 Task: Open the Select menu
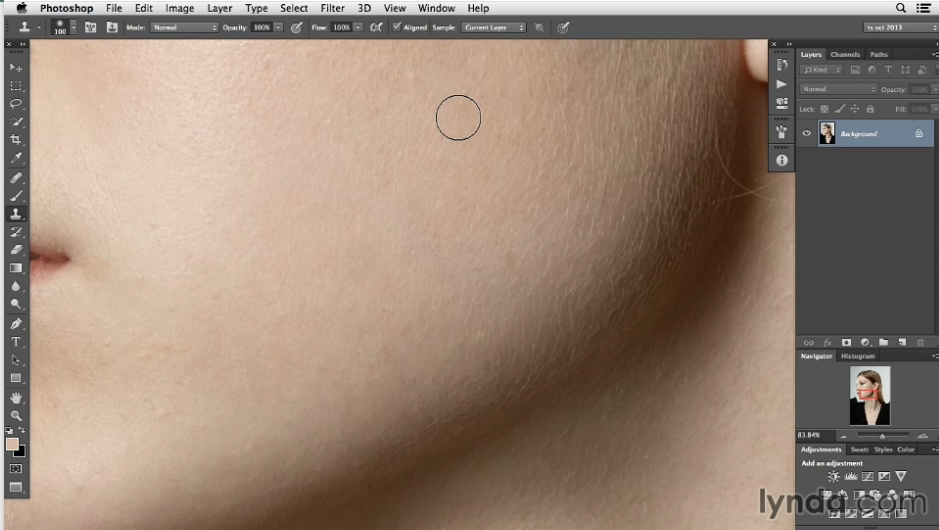(x=294, y=8)
